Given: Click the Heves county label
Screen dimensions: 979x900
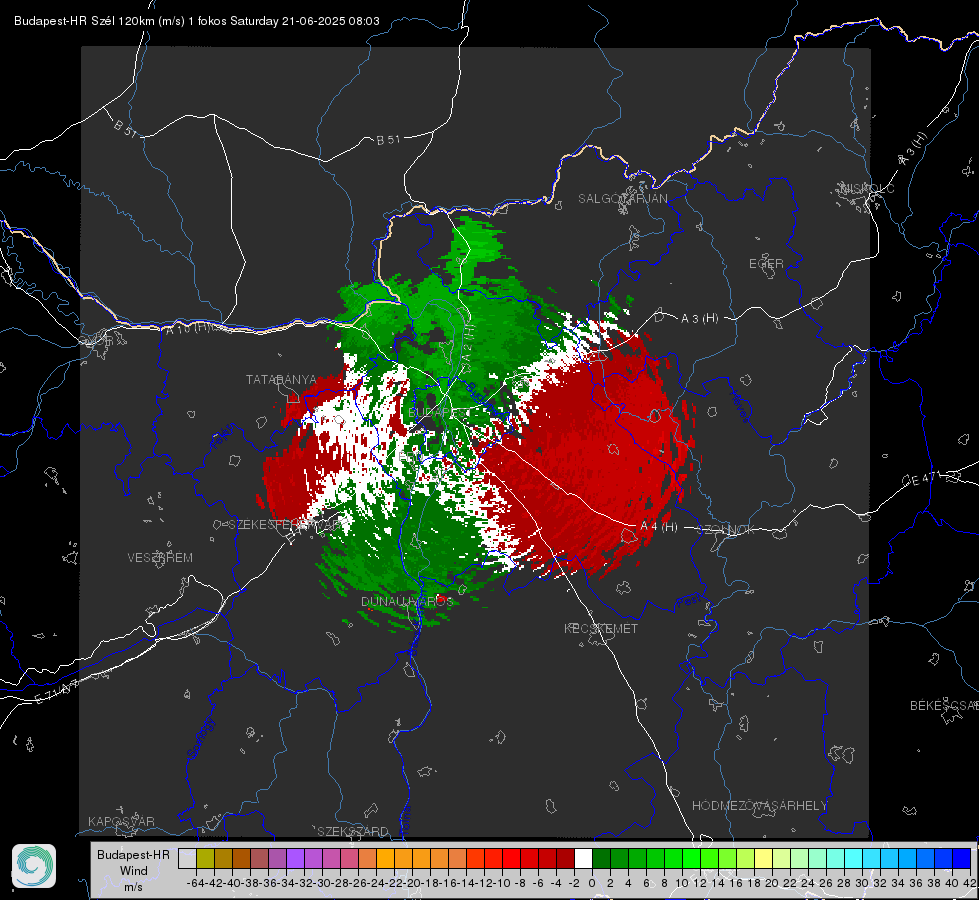Looking at the screenshot, I should [x=740, y=406].
